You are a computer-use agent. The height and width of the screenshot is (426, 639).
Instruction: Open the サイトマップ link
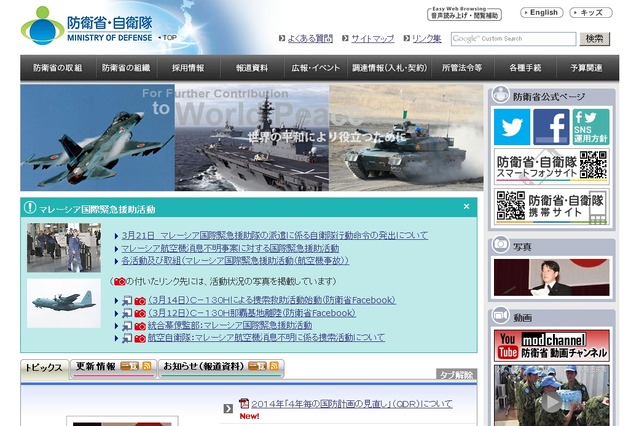372,38
